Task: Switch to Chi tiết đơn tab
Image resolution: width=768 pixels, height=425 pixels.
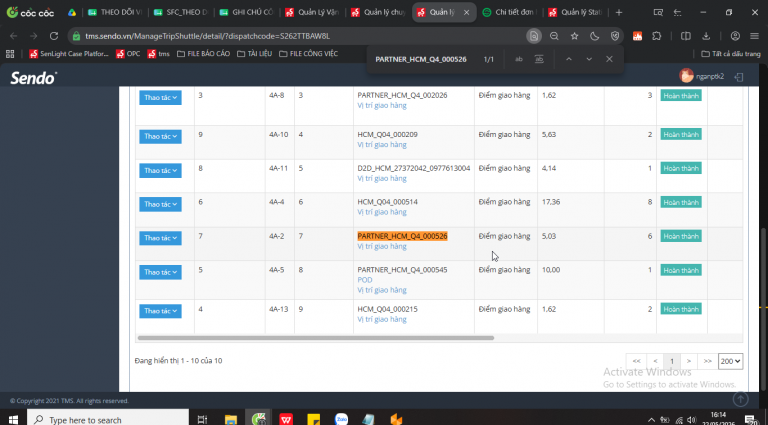Action: 509,13
